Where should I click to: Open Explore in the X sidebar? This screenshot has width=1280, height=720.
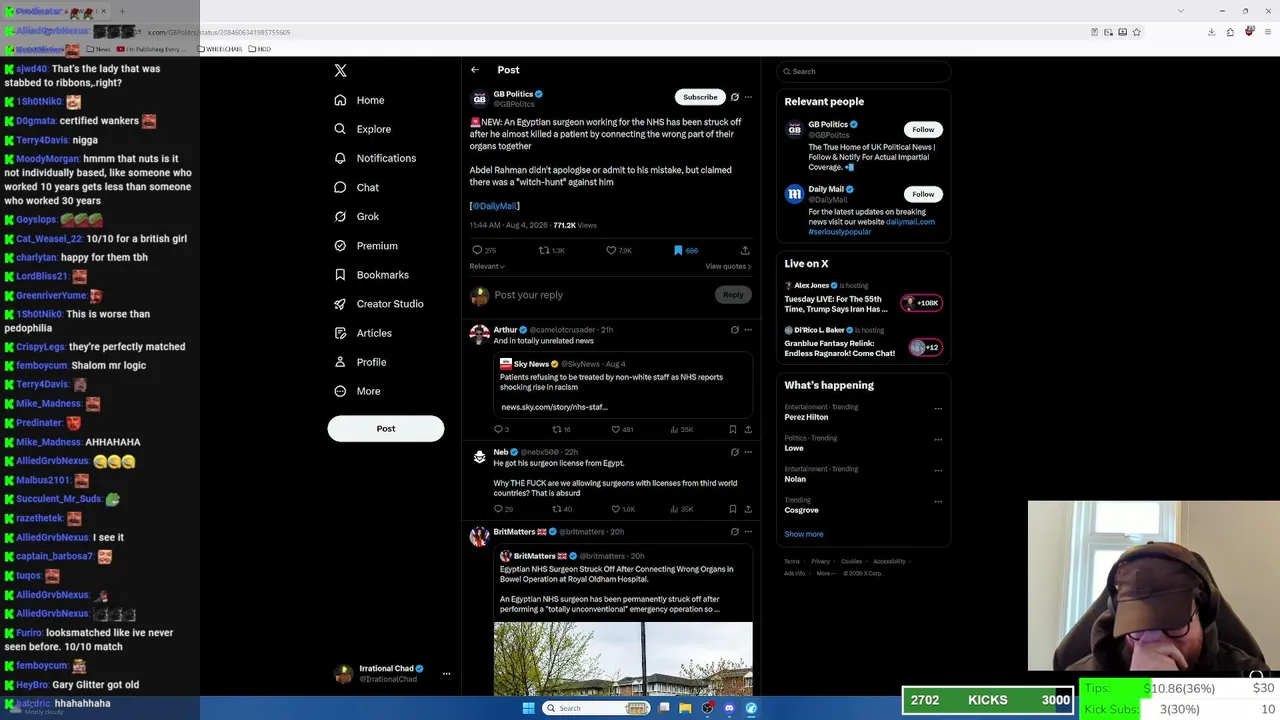[x=362, y=129]
